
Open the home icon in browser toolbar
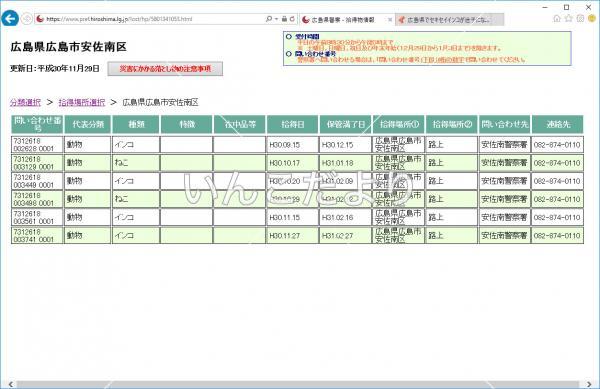[x=557, y=18]
